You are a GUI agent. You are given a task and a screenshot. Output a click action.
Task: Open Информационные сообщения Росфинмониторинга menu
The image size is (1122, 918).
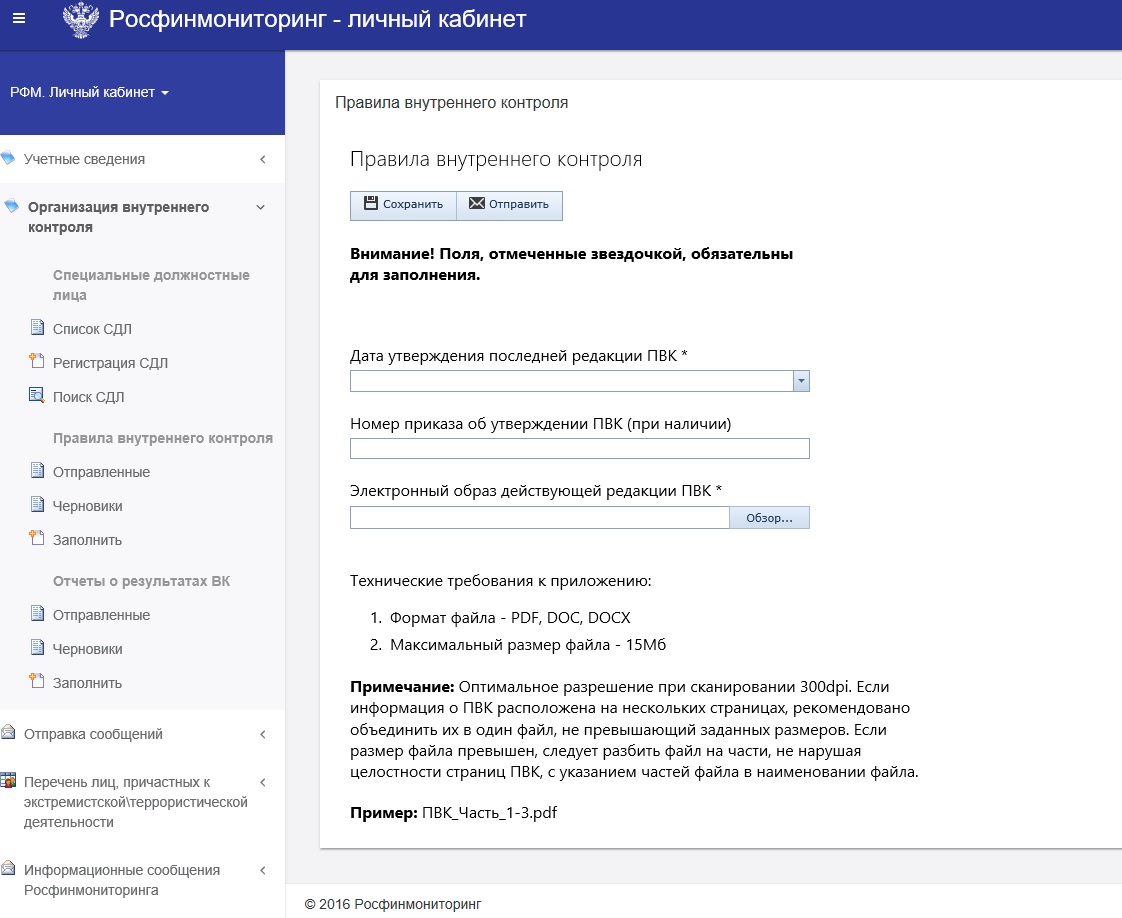click(122, 880)
